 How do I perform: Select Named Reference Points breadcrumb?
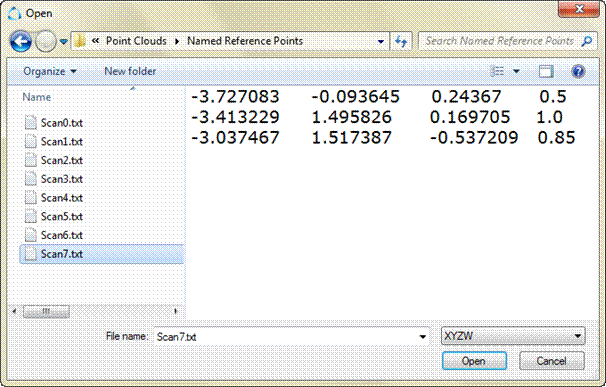[245, 41]
